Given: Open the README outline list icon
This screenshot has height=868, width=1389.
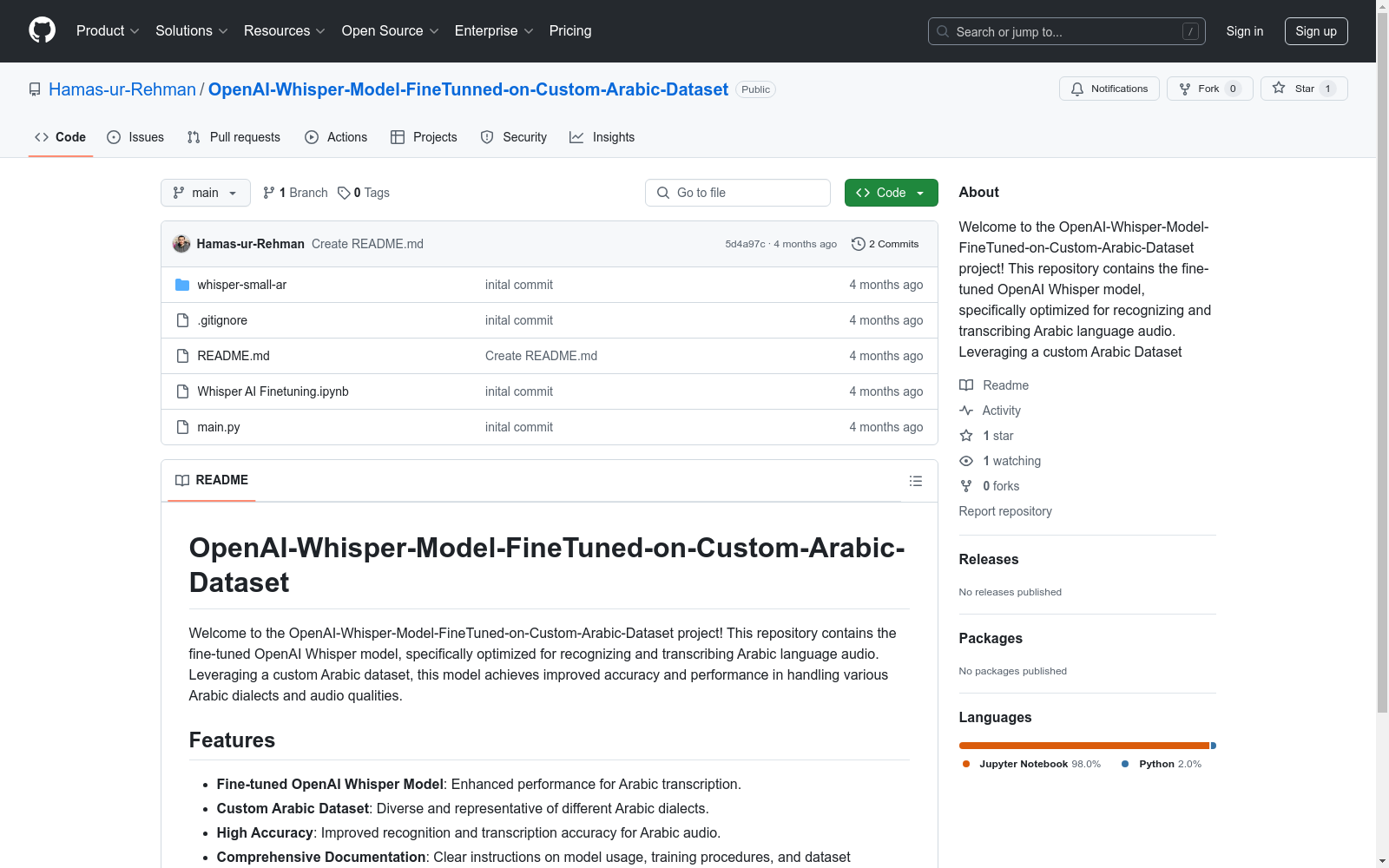Looking at the screenshot, I should coord(916,481).
